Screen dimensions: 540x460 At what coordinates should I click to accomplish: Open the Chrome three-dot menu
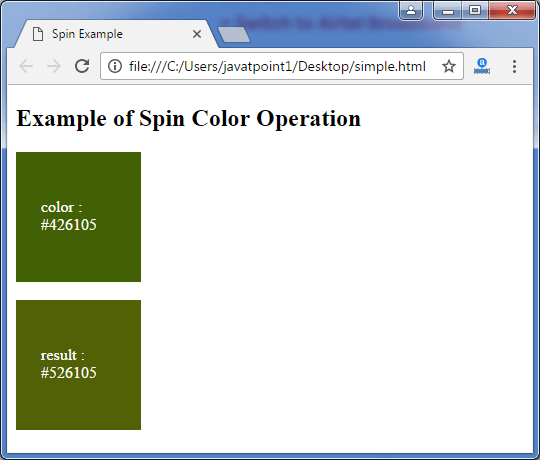coord(514,66)
